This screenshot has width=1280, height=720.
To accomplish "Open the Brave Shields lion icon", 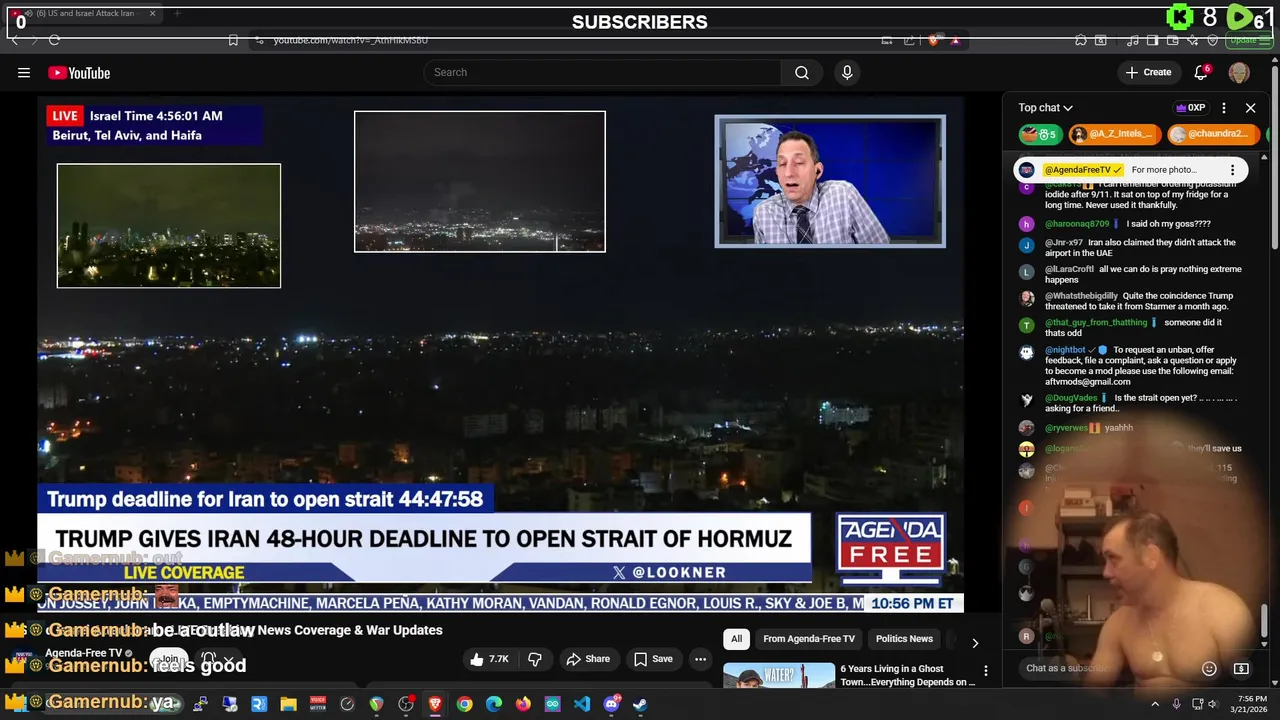I will click(933, 40).
